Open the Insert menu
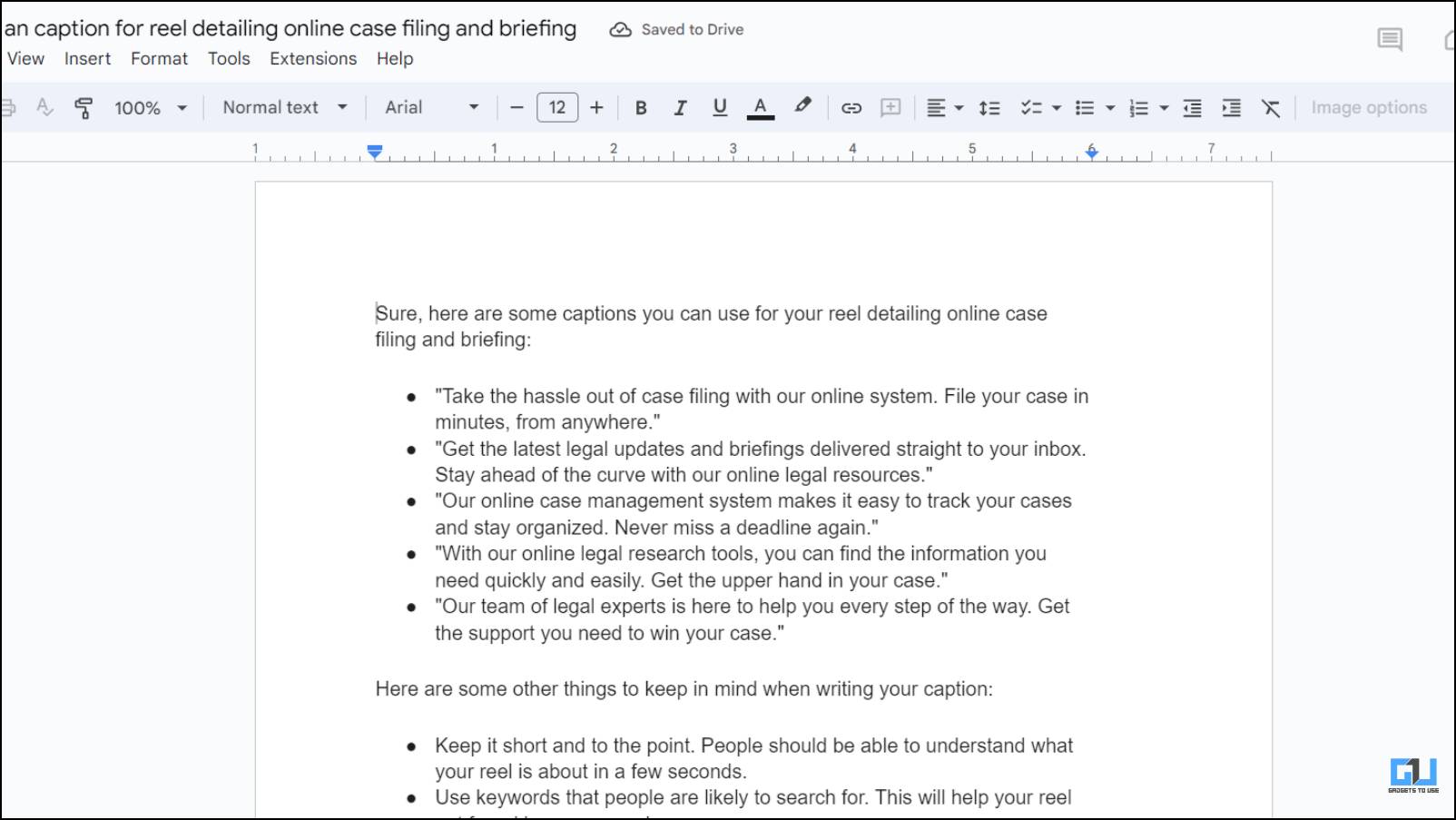 (x=87, y=58)
